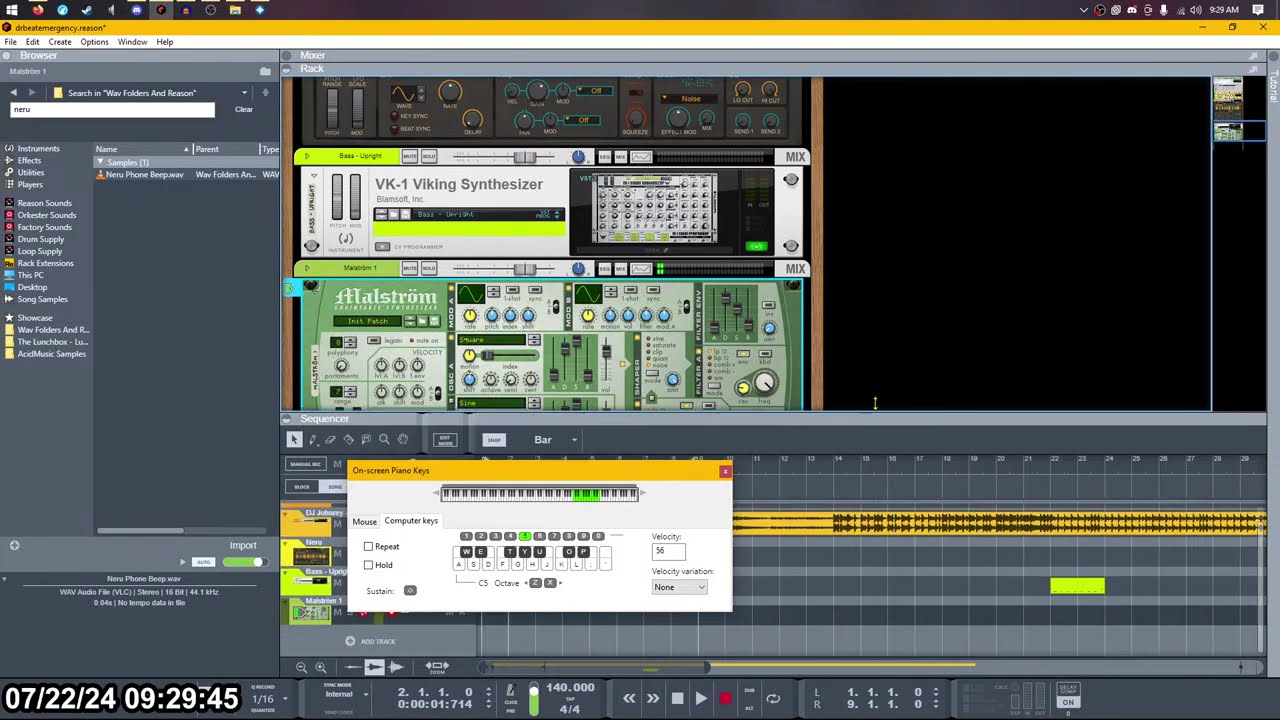
Task: Click the volume icon in system tray
Action: tap(1196, 10)
